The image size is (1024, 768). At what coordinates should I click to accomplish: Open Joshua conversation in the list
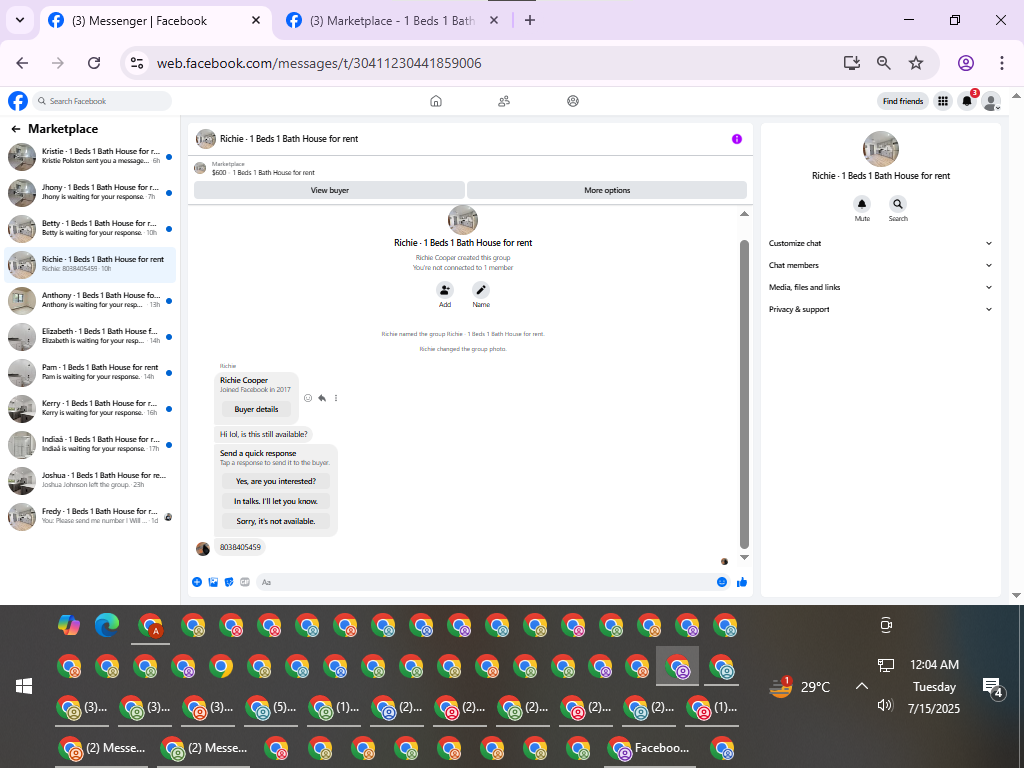(90, 481)
